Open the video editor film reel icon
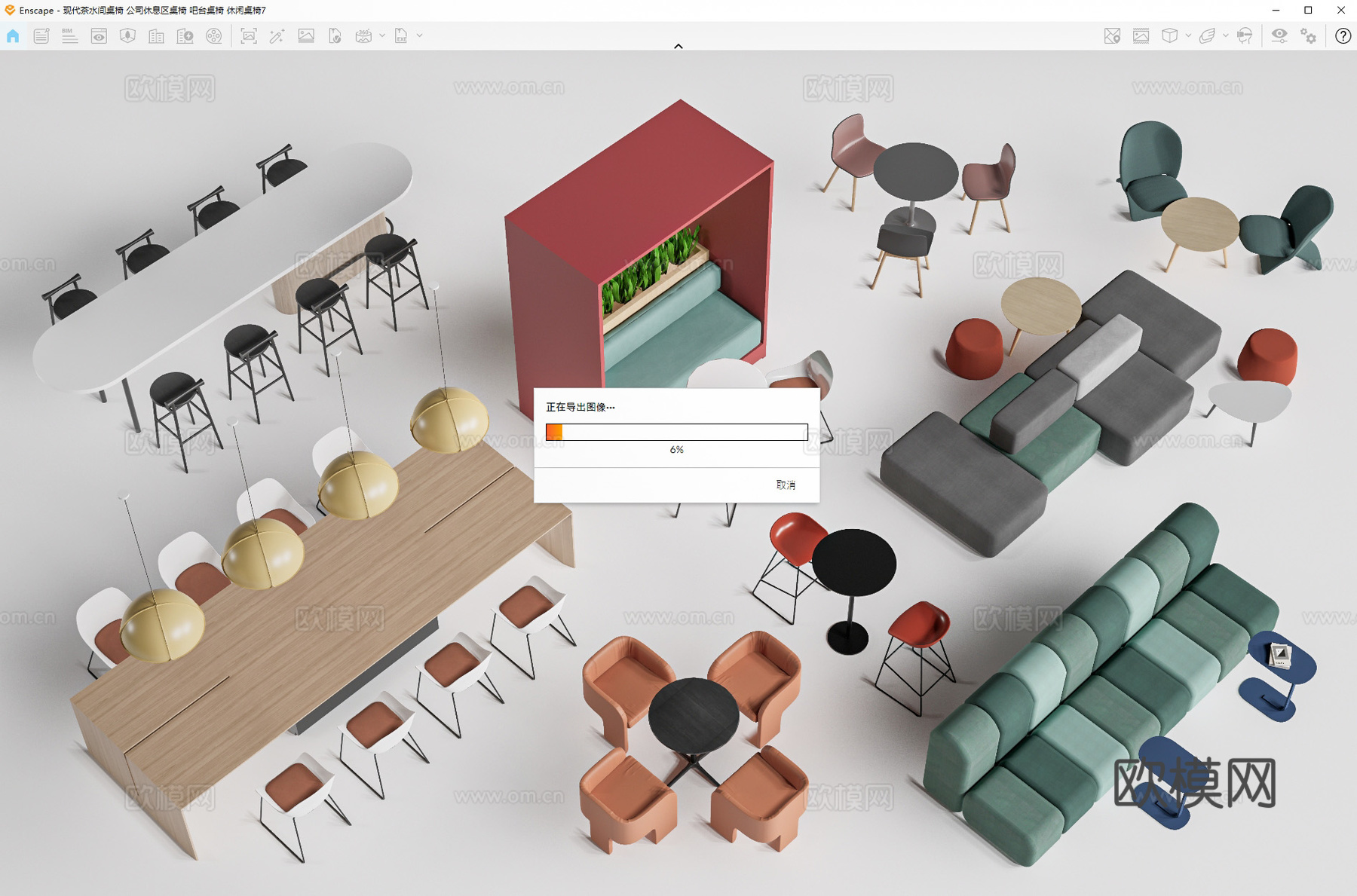 click(x=214, y=36)
